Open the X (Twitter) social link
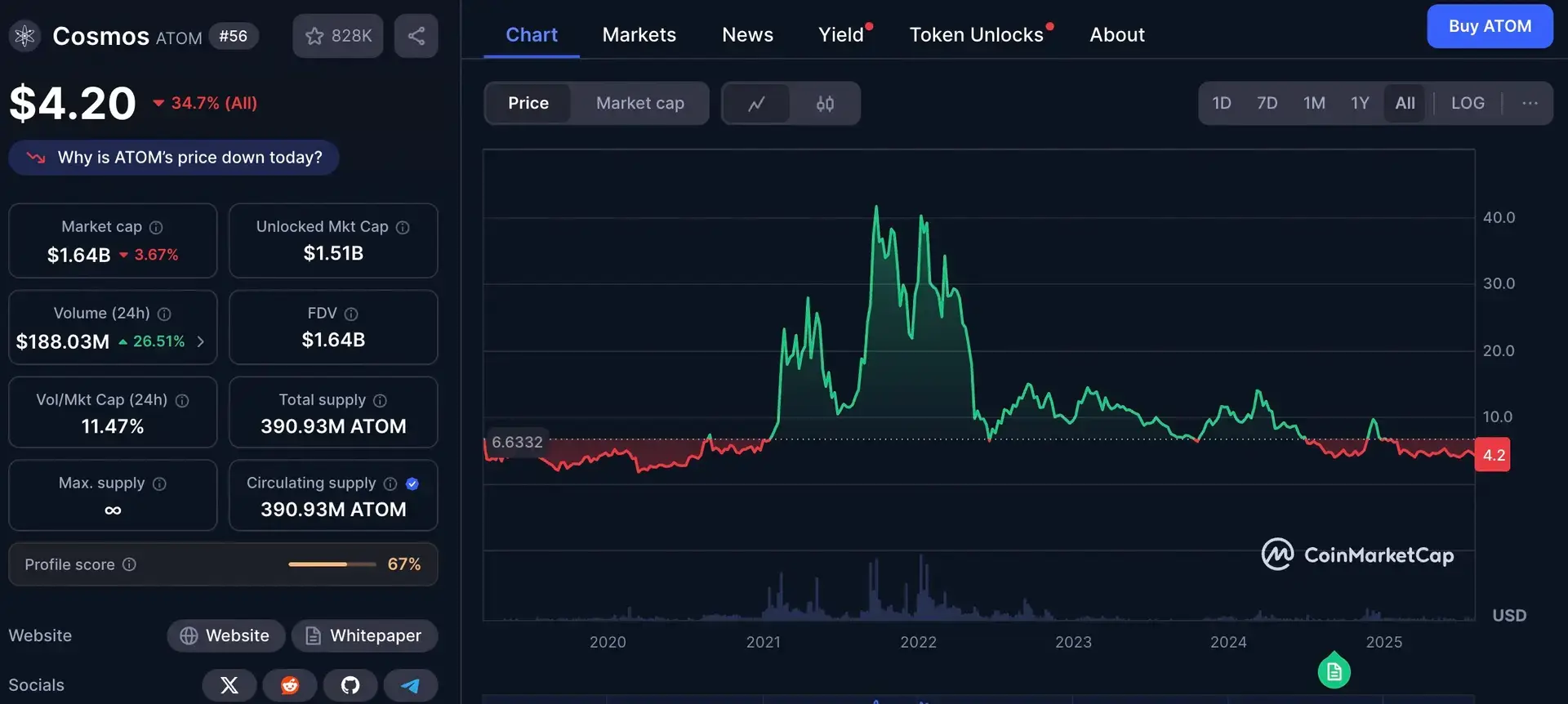The image size is (1568, 704). click(229, 684)
